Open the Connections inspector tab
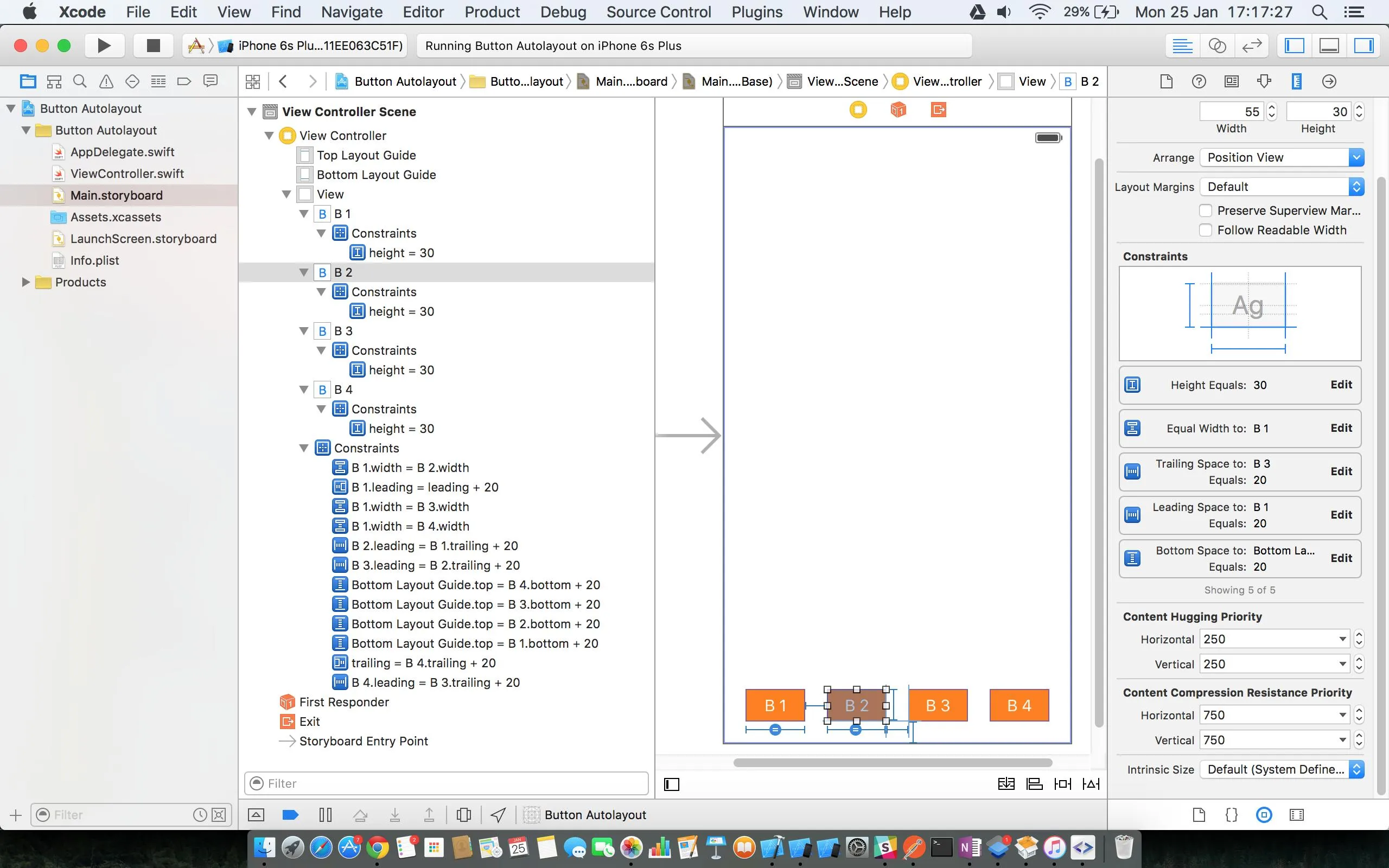Viewport: 1389px width, 868px height. point(1329,81)
